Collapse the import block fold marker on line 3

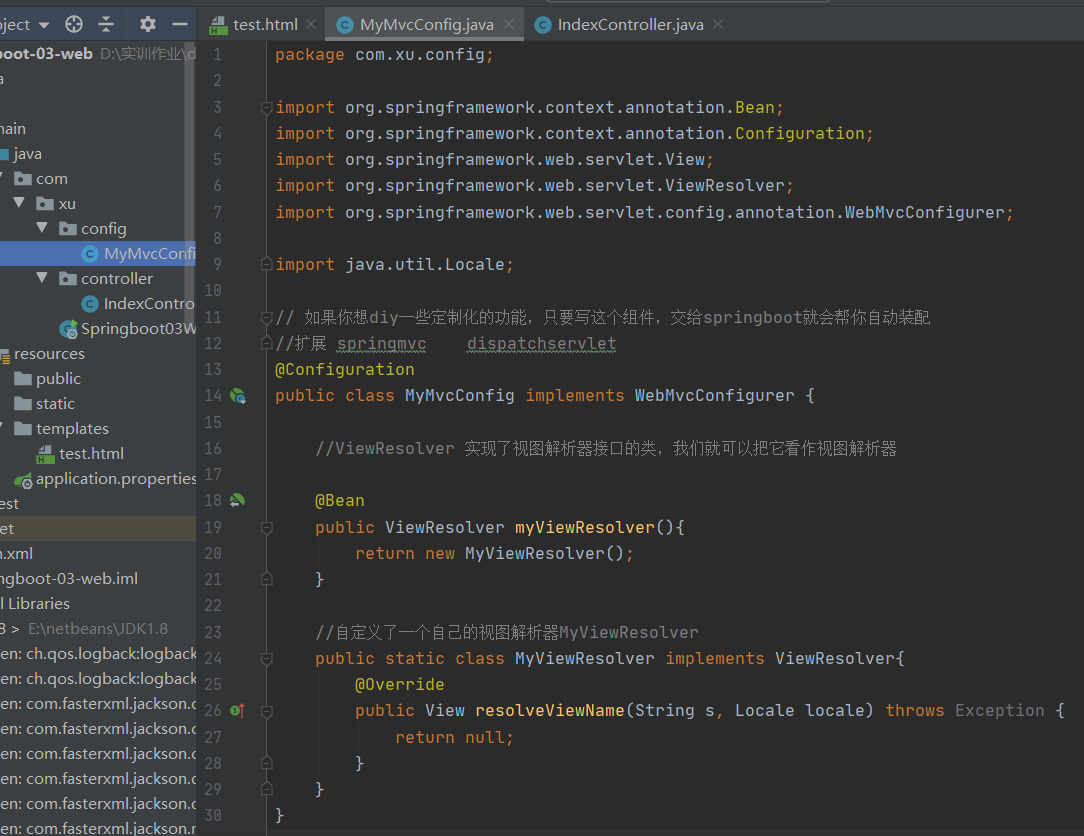point(266,107)
